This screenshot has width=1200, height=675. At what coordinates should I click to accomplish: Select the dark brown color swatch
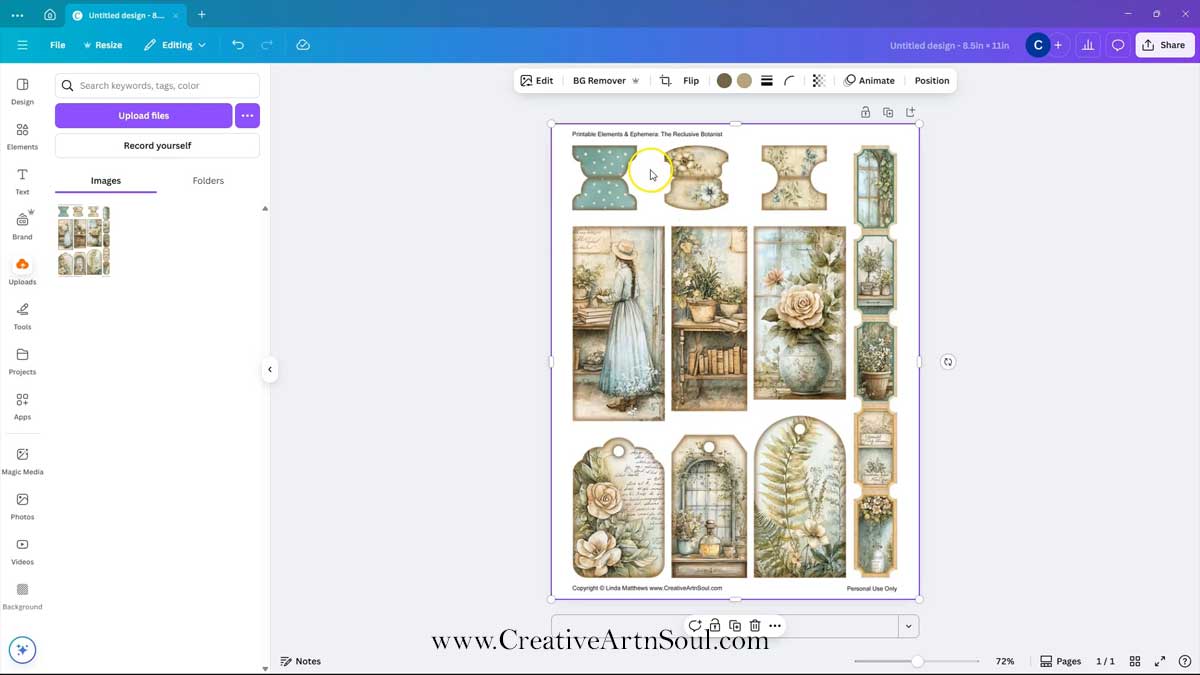click(724, 81)
